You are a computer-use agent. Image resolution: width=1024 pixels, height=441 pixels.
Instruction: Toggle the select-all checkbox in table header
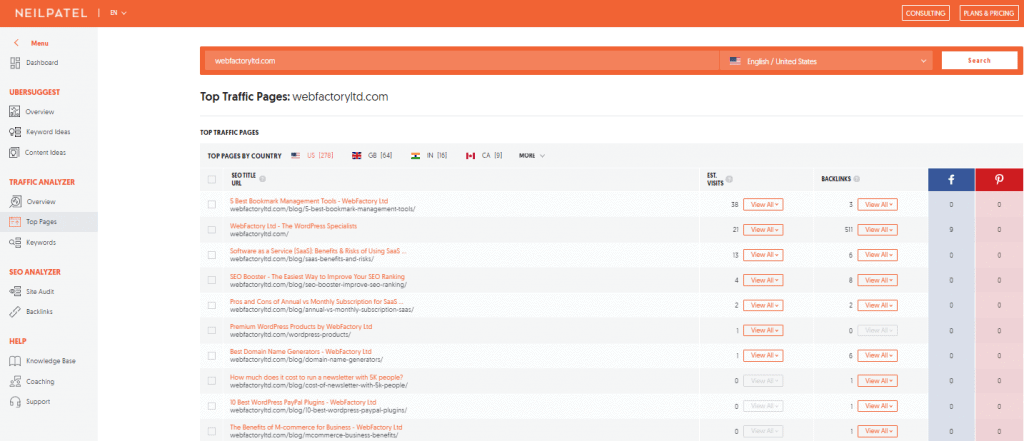212,180
